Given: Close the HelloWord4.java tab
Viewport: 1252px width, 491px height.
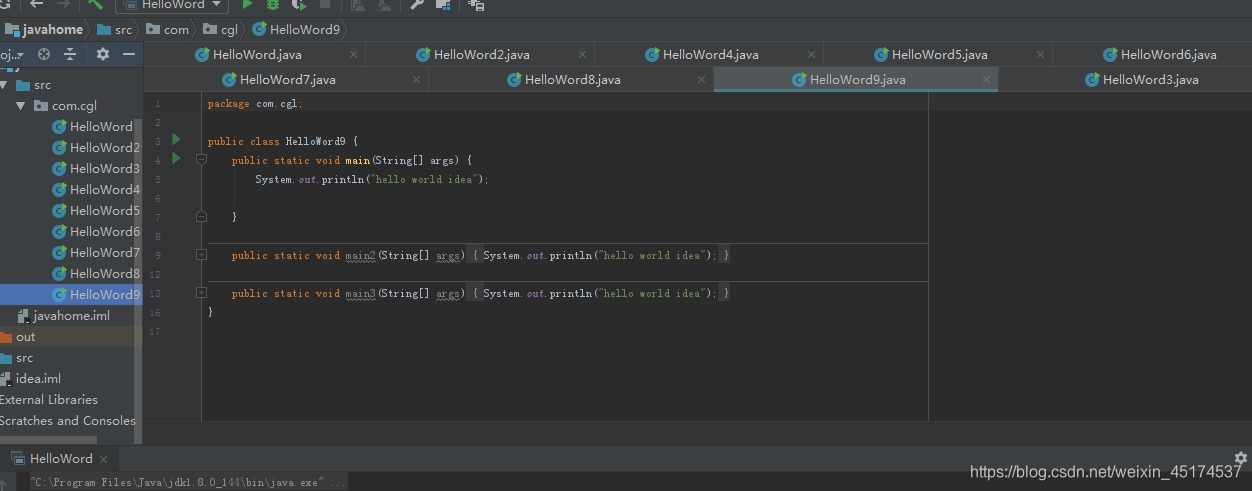Looking at the screenshot, I should tap(812, 54).
